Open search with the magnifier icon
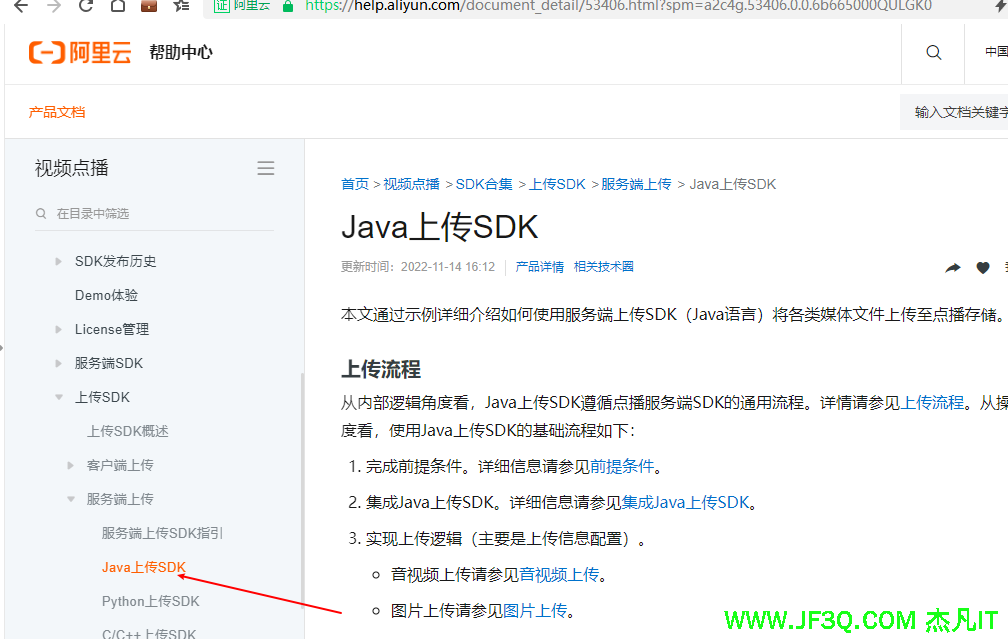This screenshot has height=639, width=1008. point(933,53)
